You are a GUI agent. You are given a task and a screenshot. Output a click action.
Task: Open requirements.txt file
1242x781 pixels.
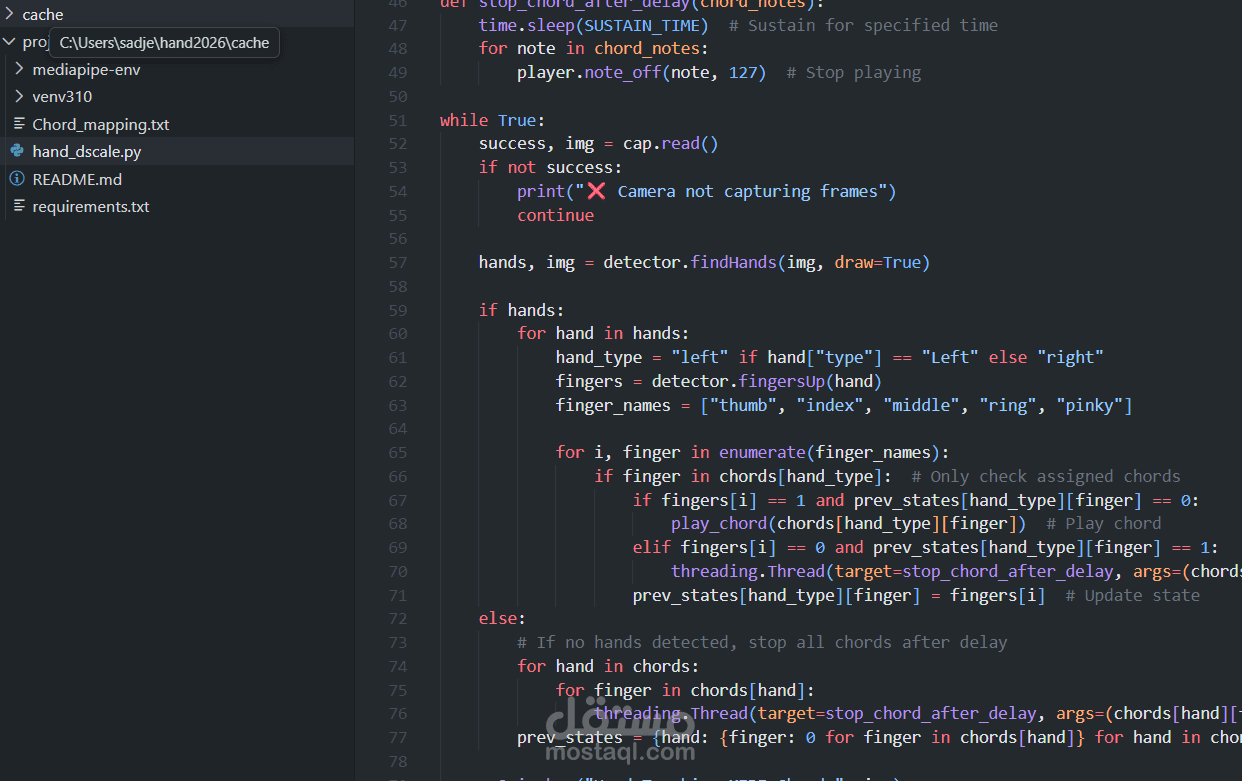[91, 206]
